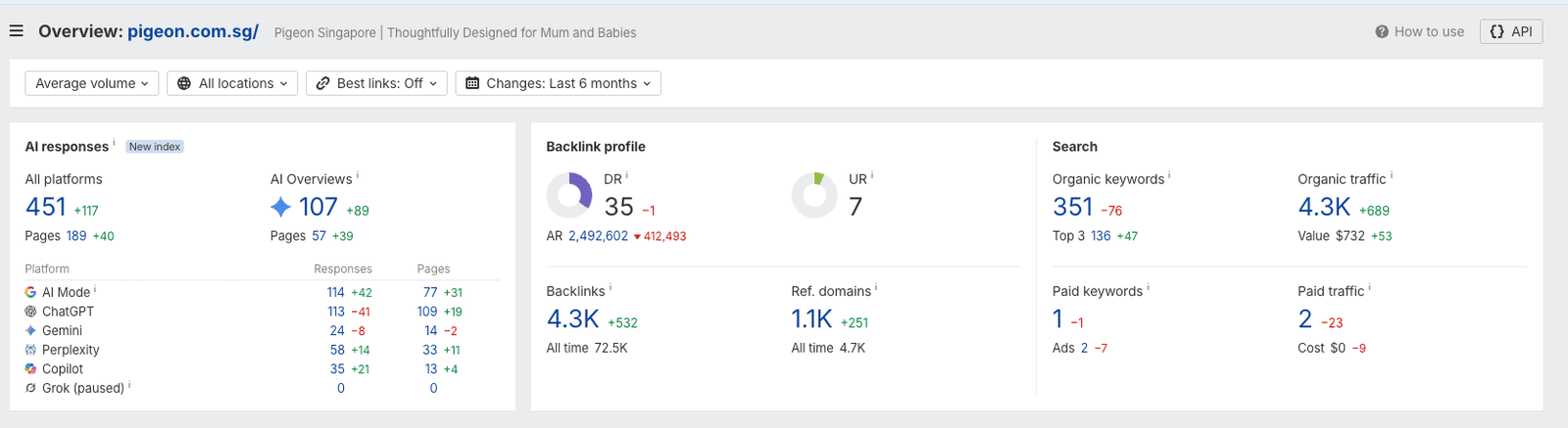Click the Paid traffic value 2

(x=1305, y=318)
